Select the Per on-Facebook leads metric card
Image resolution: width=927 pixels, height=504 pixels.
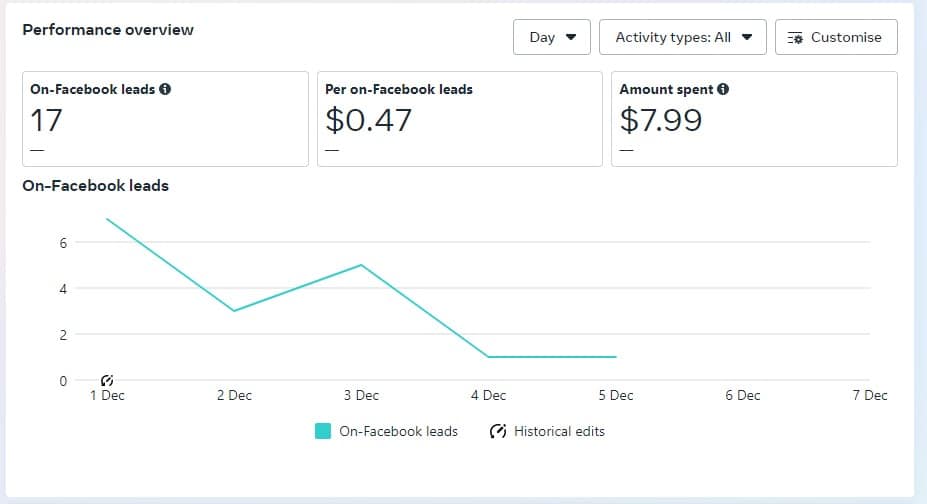pyautogui.click(x=459, y=118)
